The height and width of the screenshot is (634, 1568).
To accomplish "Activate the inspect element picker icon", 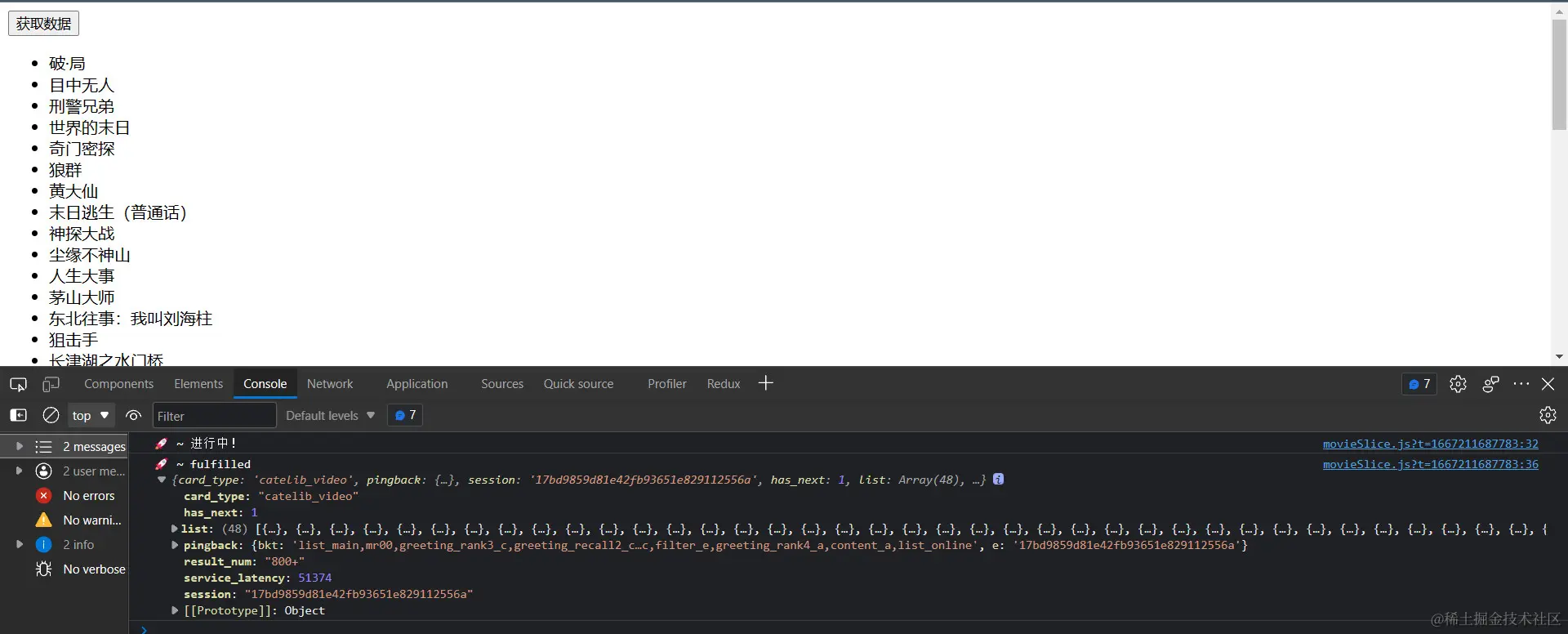I will [18, 384].
